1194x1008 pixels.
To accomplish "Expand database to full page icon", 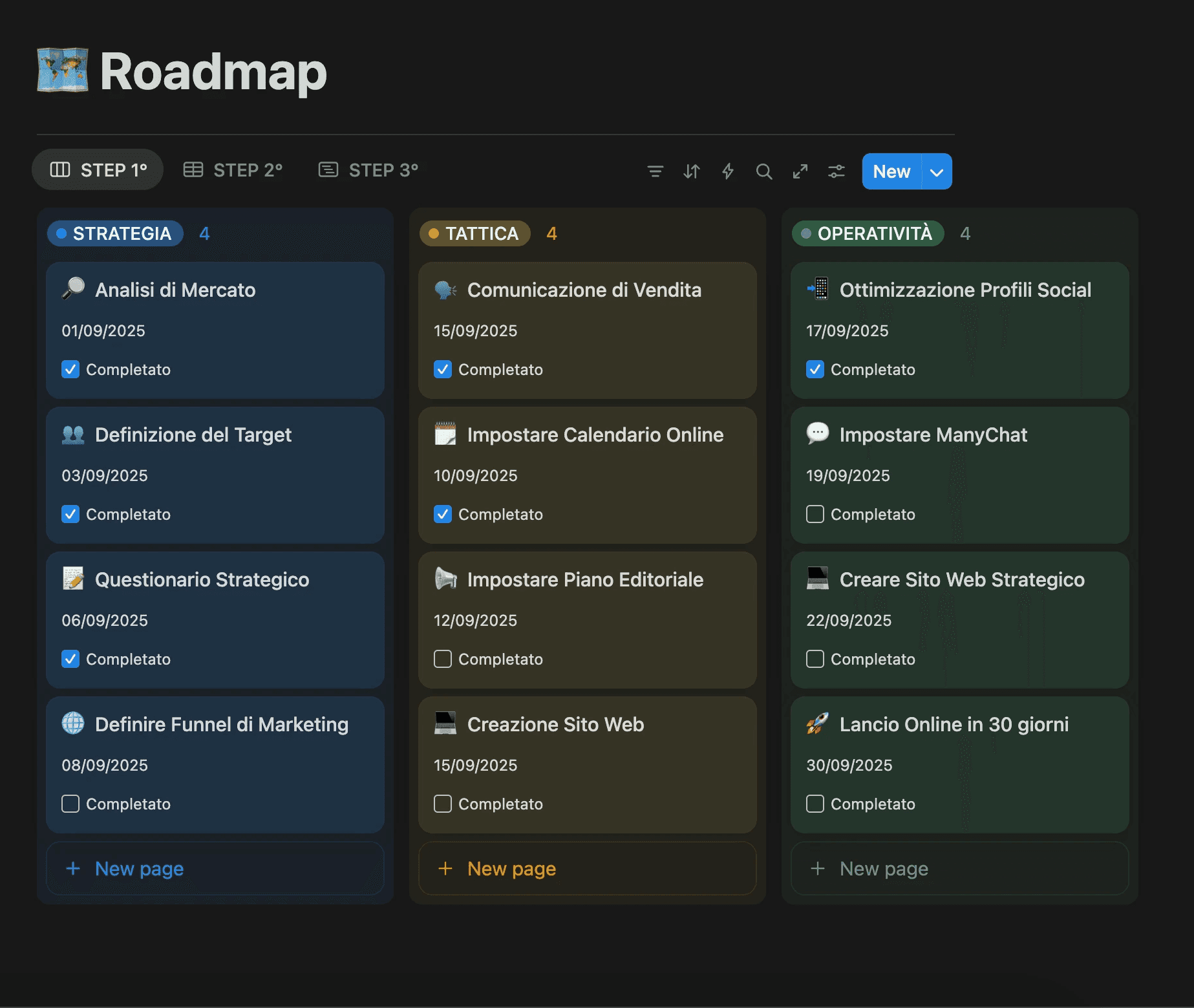I will pyautogui.click(x=800, y=171).
